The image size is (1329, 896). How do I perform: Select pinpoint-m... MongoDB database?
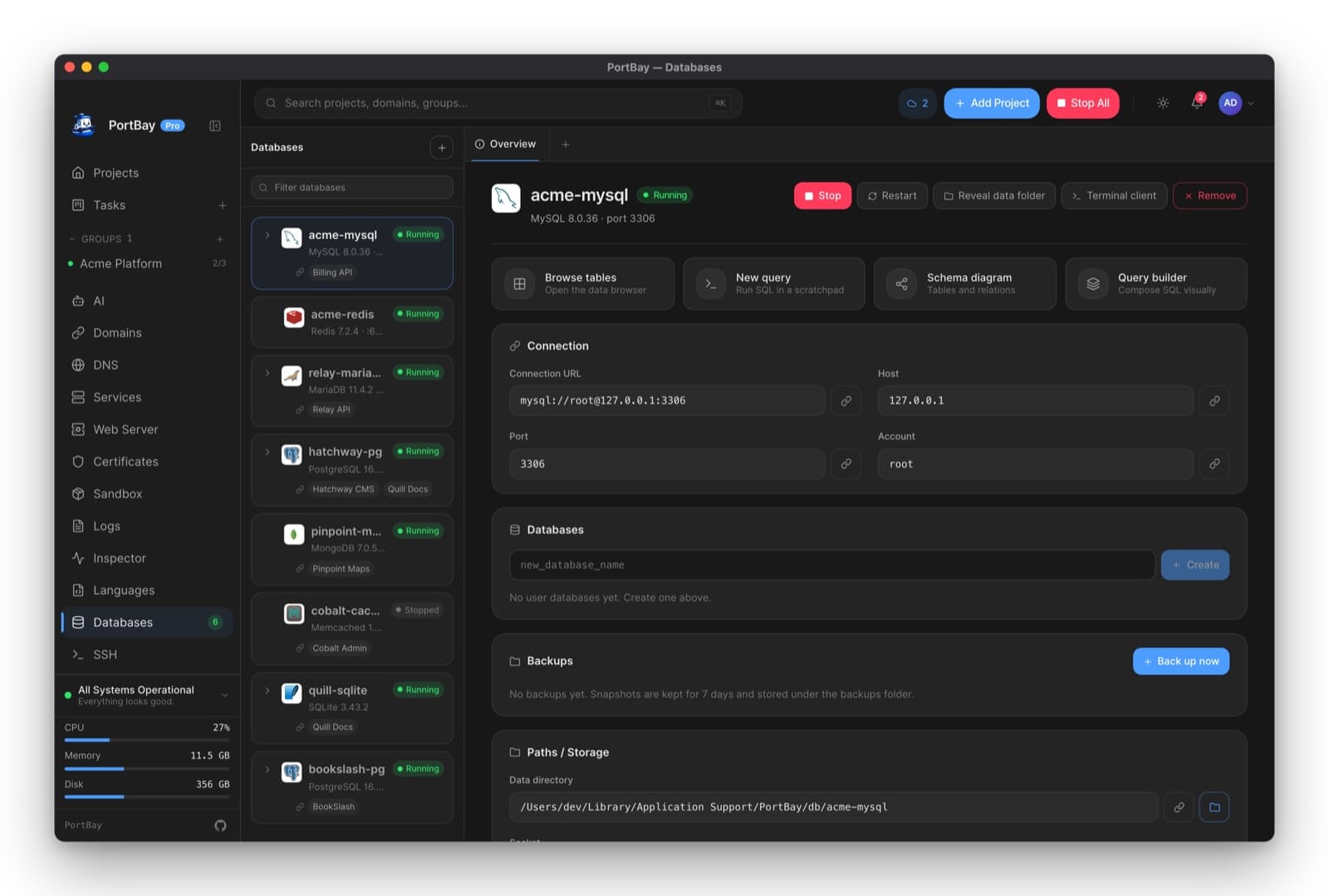(352, 550)
